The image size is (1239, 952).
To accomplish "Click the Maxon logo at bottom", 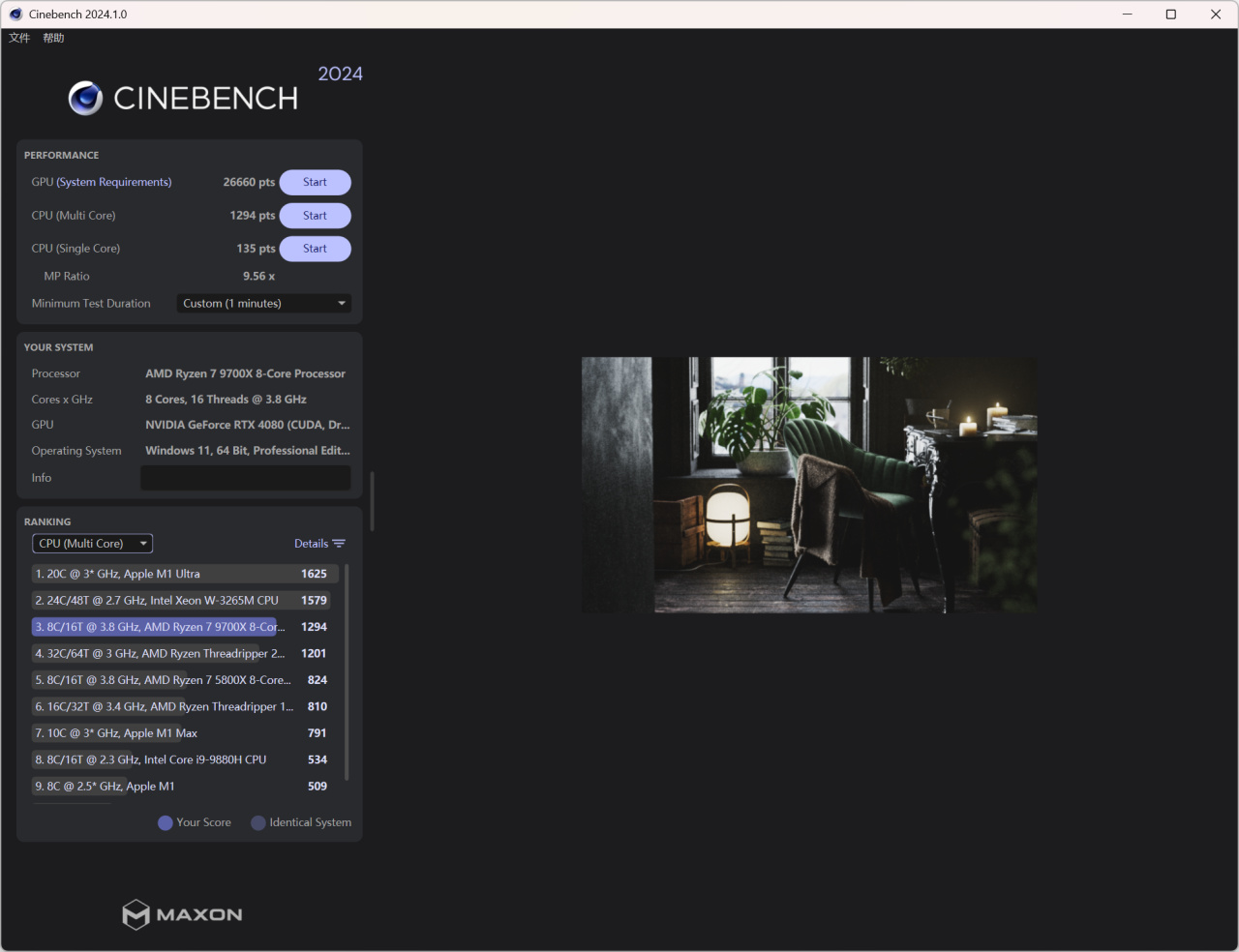I will point(182,914).
